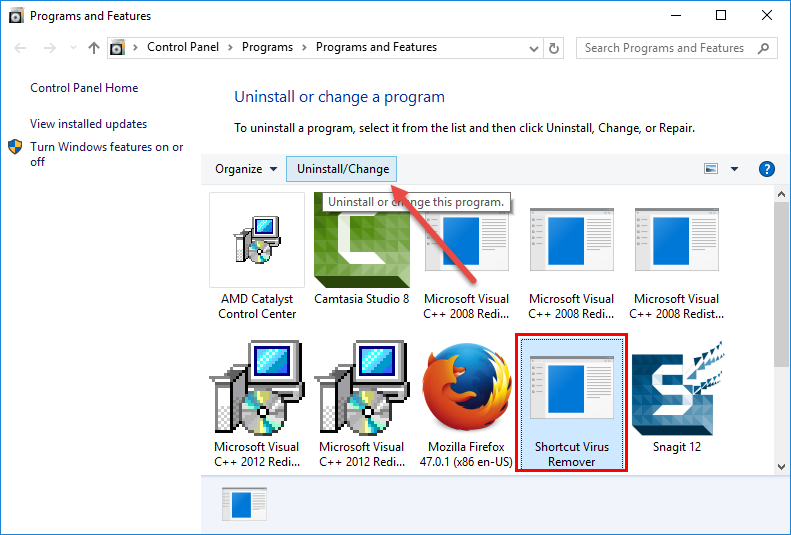Select the Snagit 12 program icon
The image size is (791, 535).
[x=677, y=388]
